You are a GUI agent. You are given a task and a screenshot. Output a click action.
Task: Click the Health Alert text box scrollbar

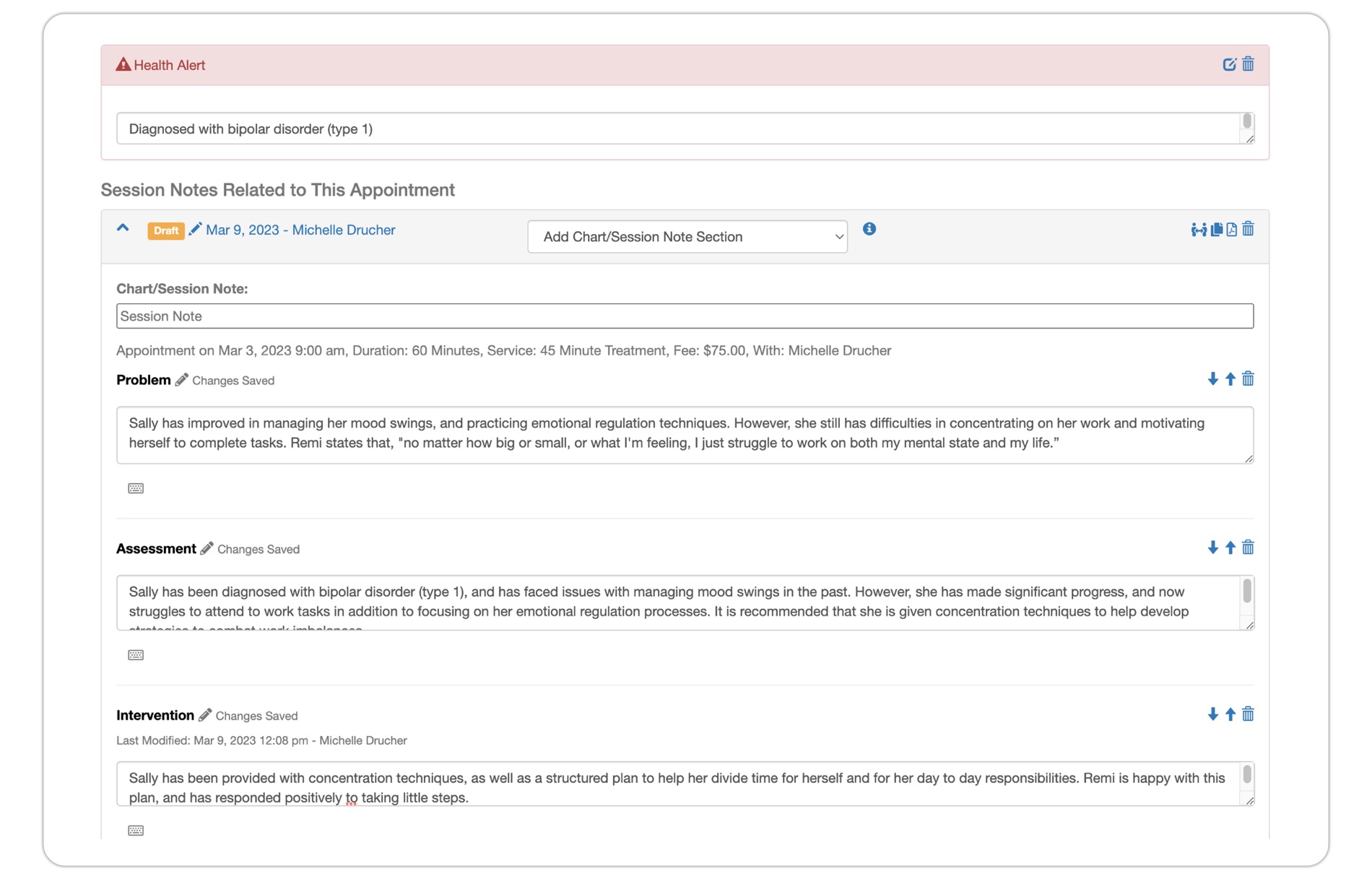(x=1247, y=122)
